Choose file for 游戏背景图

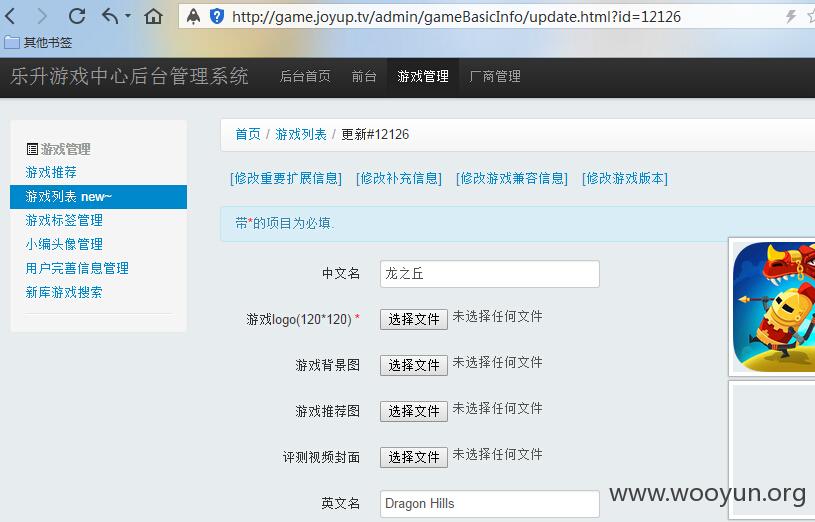point(414,365)
